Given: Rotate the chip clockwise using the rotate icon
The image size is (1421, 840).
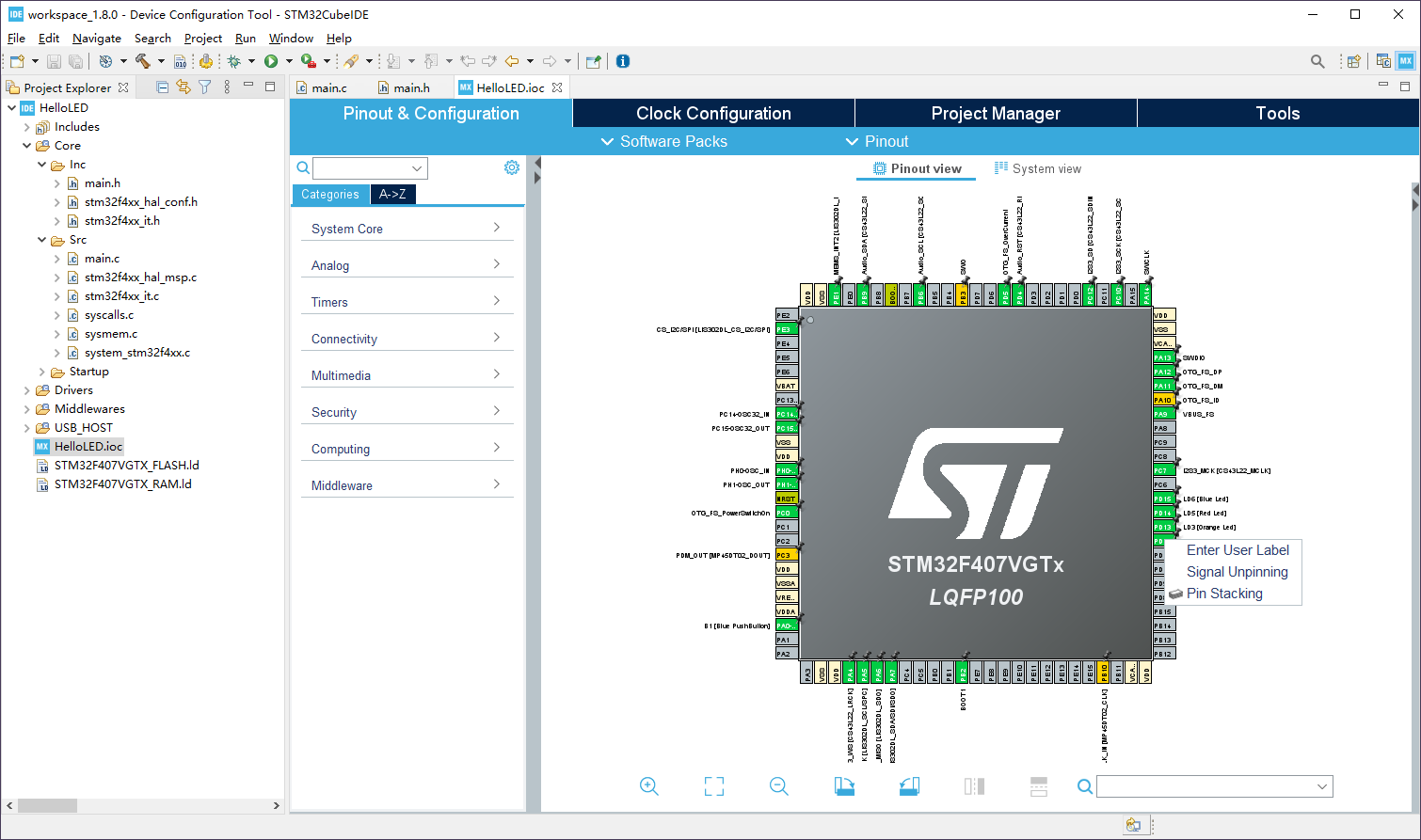Looking at the screenshot, I should (844, 785).
